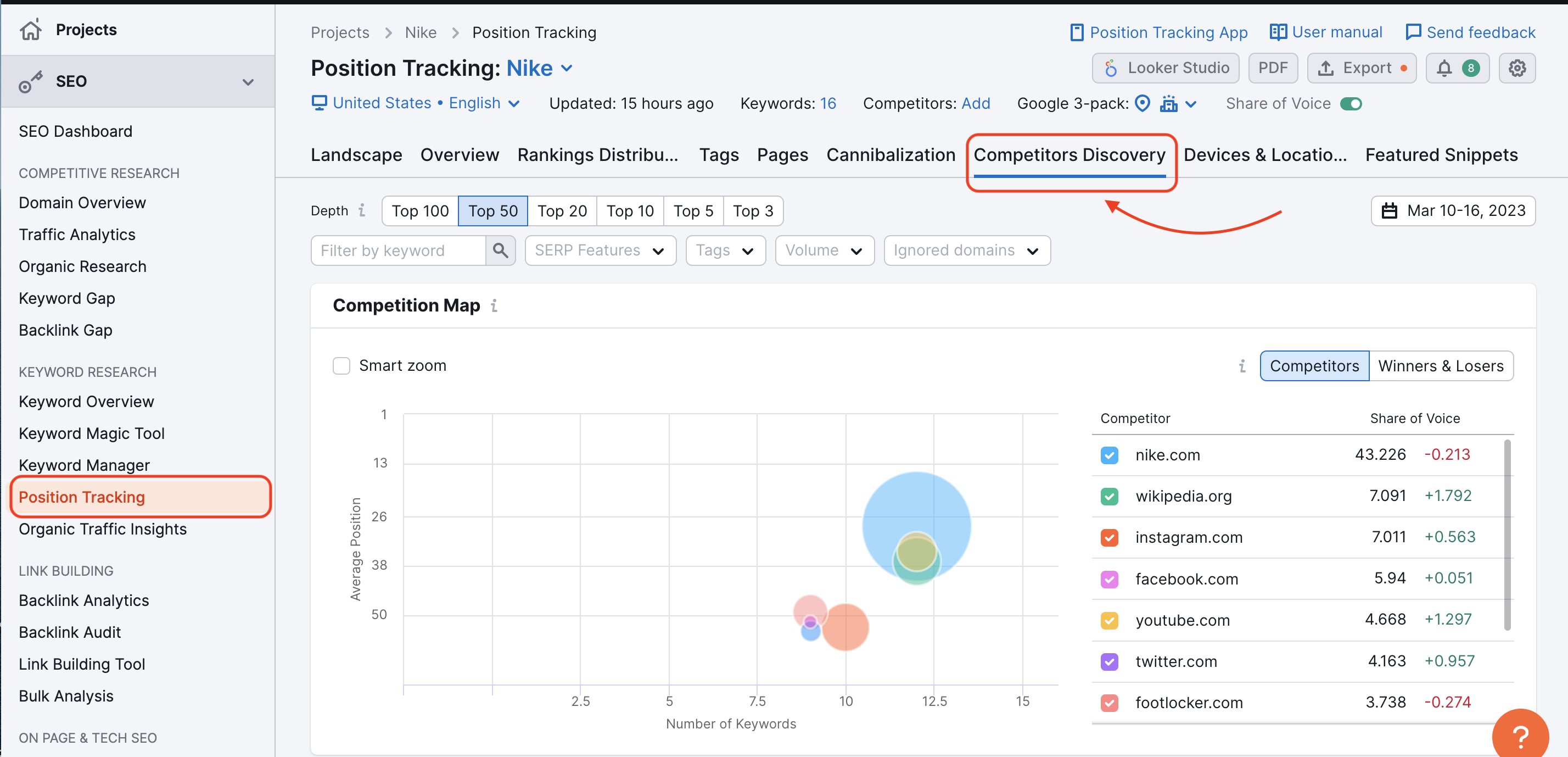Open the Volume filter dropdown
The image size is (1568, 757).
(824, 251)
